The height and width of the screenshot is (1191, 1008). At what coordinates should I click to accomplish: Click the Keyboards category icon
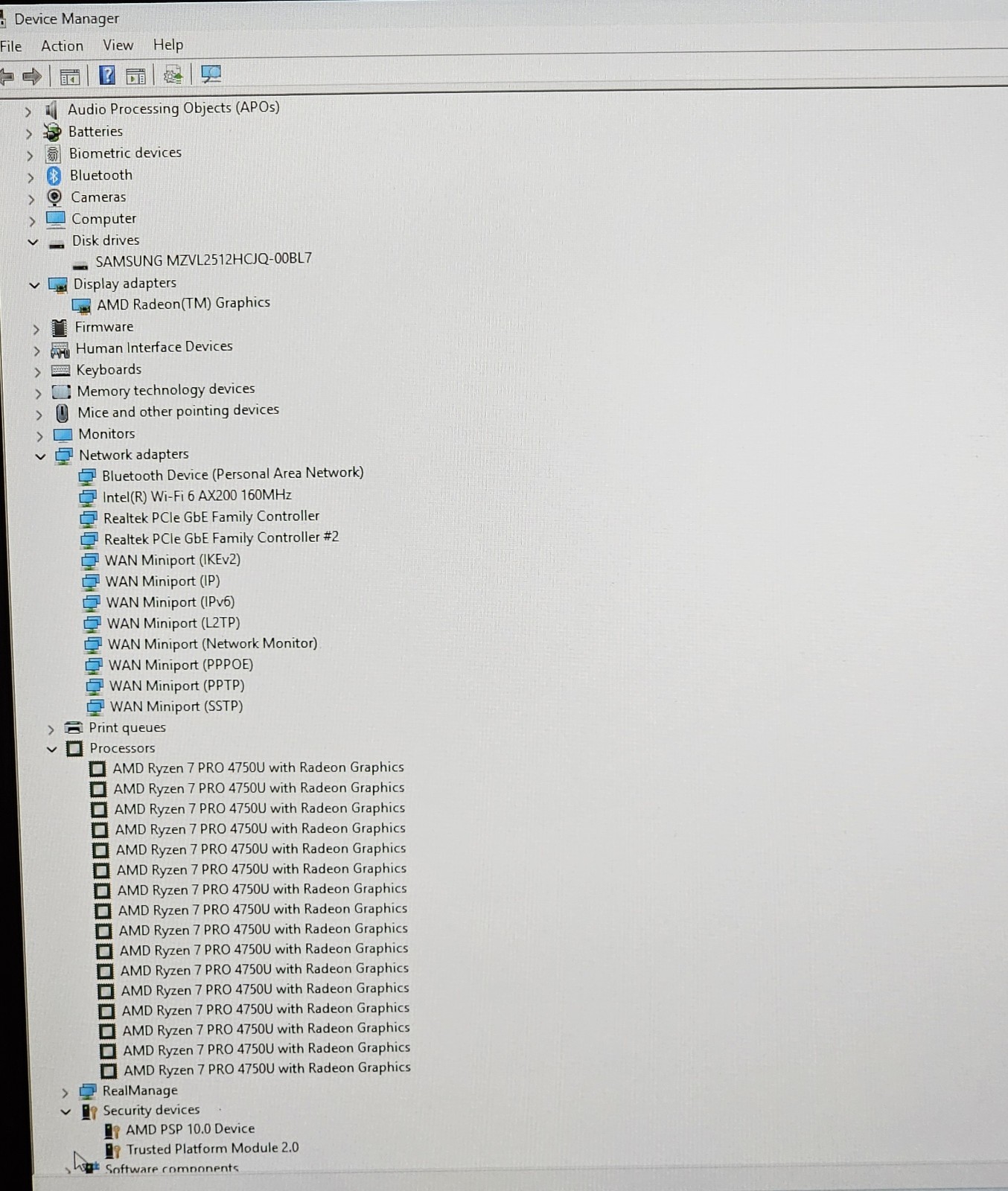[x=61, y=371]
